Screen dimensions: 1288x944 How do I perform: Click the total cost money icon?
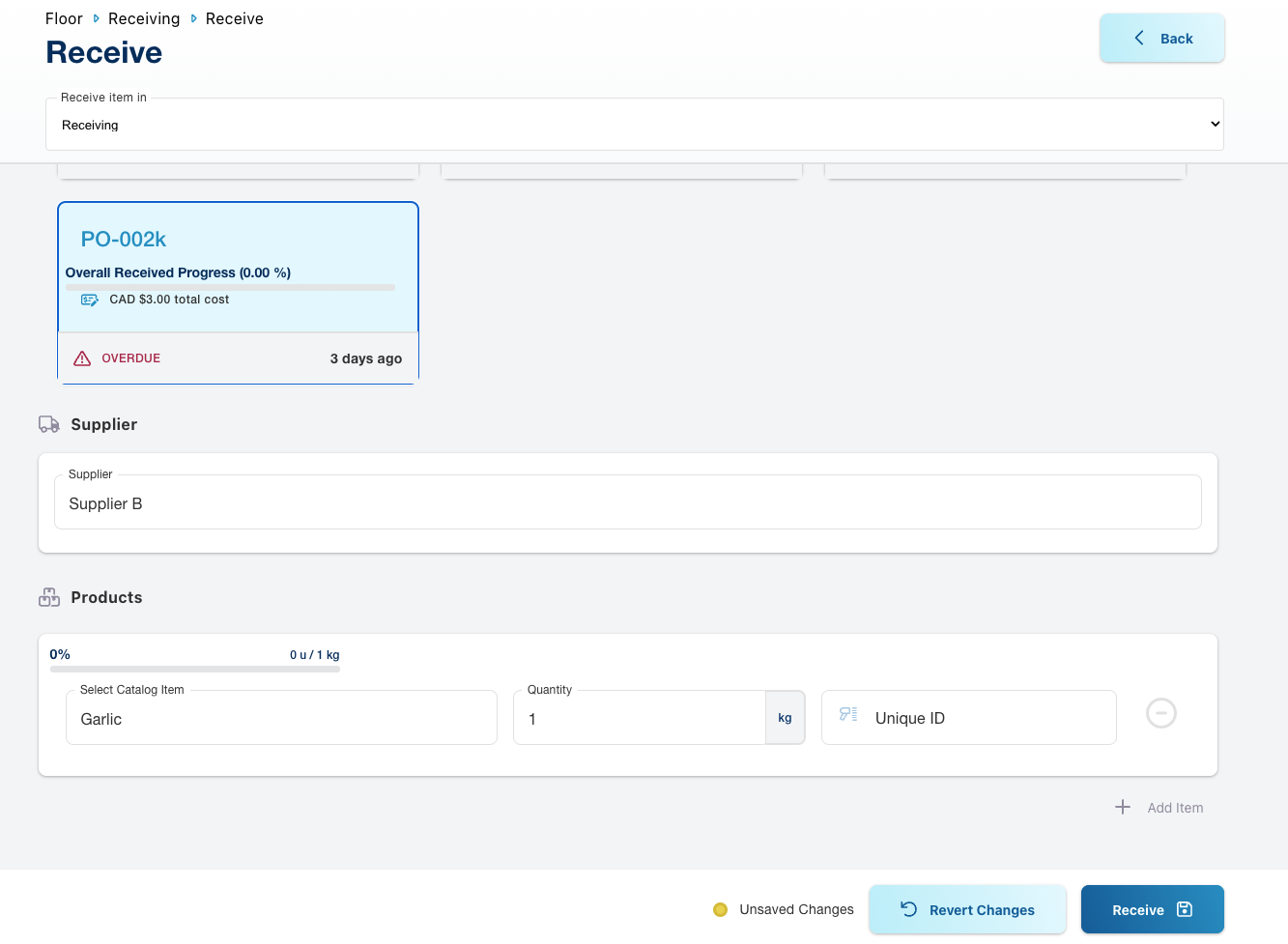coord(90,300)
